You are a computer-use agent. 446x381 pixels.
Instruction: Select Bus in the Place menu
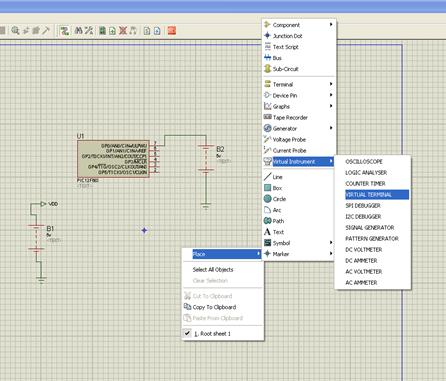tap(298, 58)
